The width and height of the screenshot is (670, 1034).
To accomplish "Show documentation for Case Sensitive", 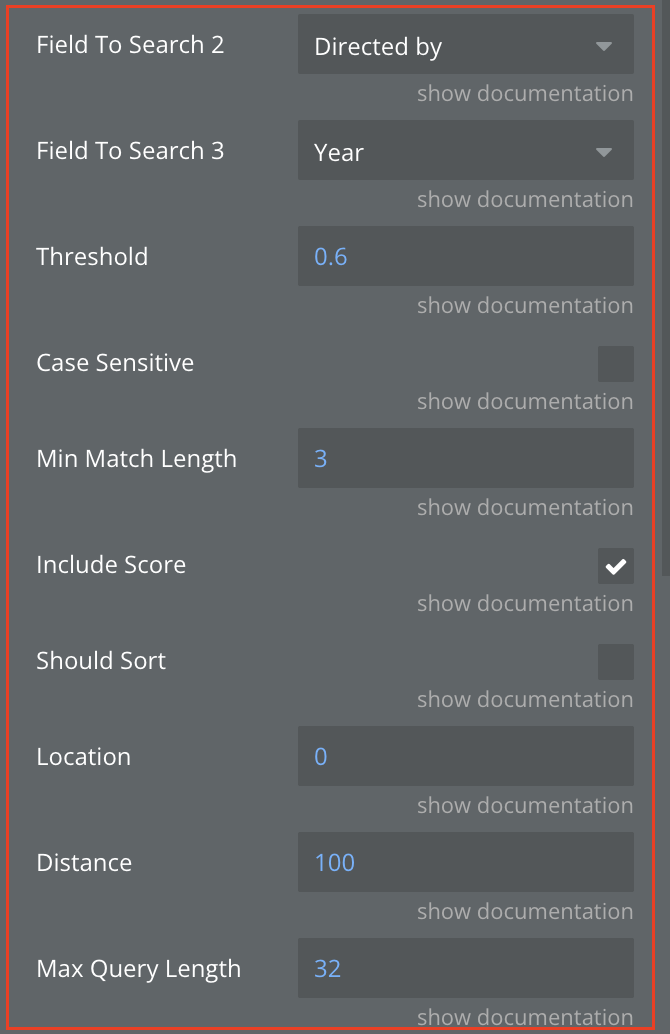I will 525,402.
